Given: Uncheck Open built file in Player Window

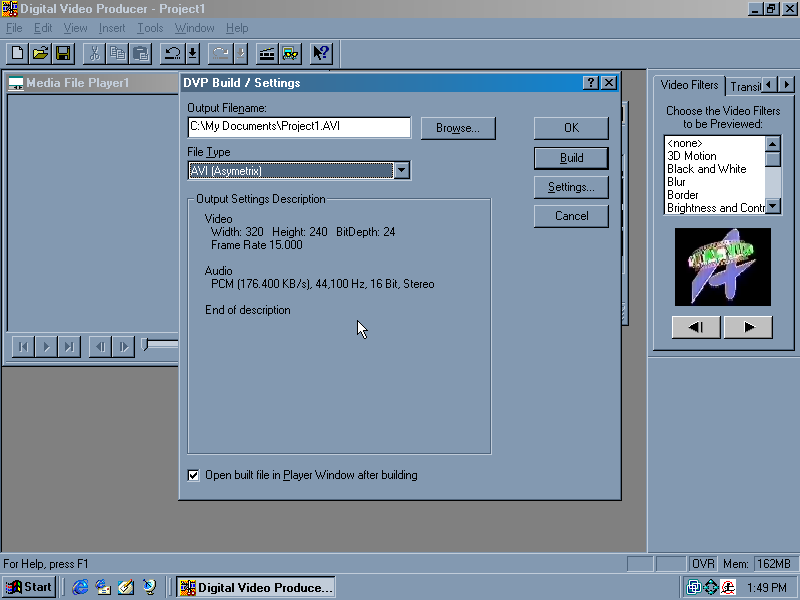Looking at the screenshot, I should (x=193, y=476).
